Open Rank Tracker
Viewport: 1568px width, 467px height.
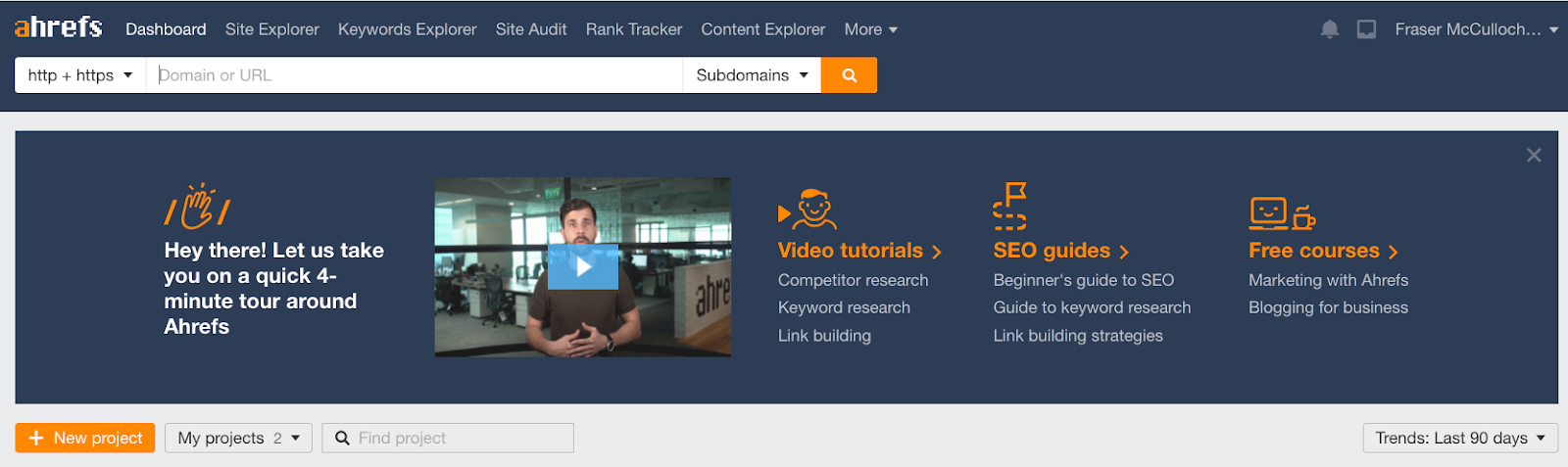[634, 29]
